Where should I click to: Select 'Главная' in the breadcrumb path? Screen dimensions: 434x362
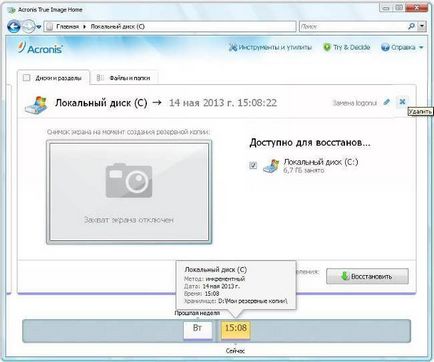pyautogui.click(x=67, y=27)
